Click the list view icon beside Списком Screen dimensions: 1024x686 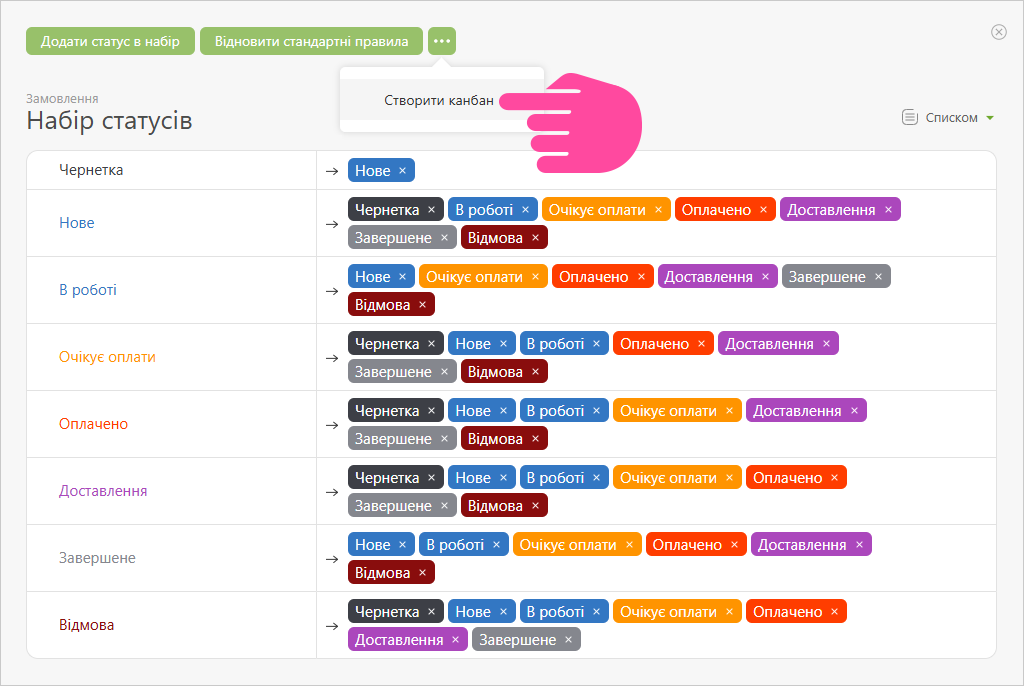[910, 118]
